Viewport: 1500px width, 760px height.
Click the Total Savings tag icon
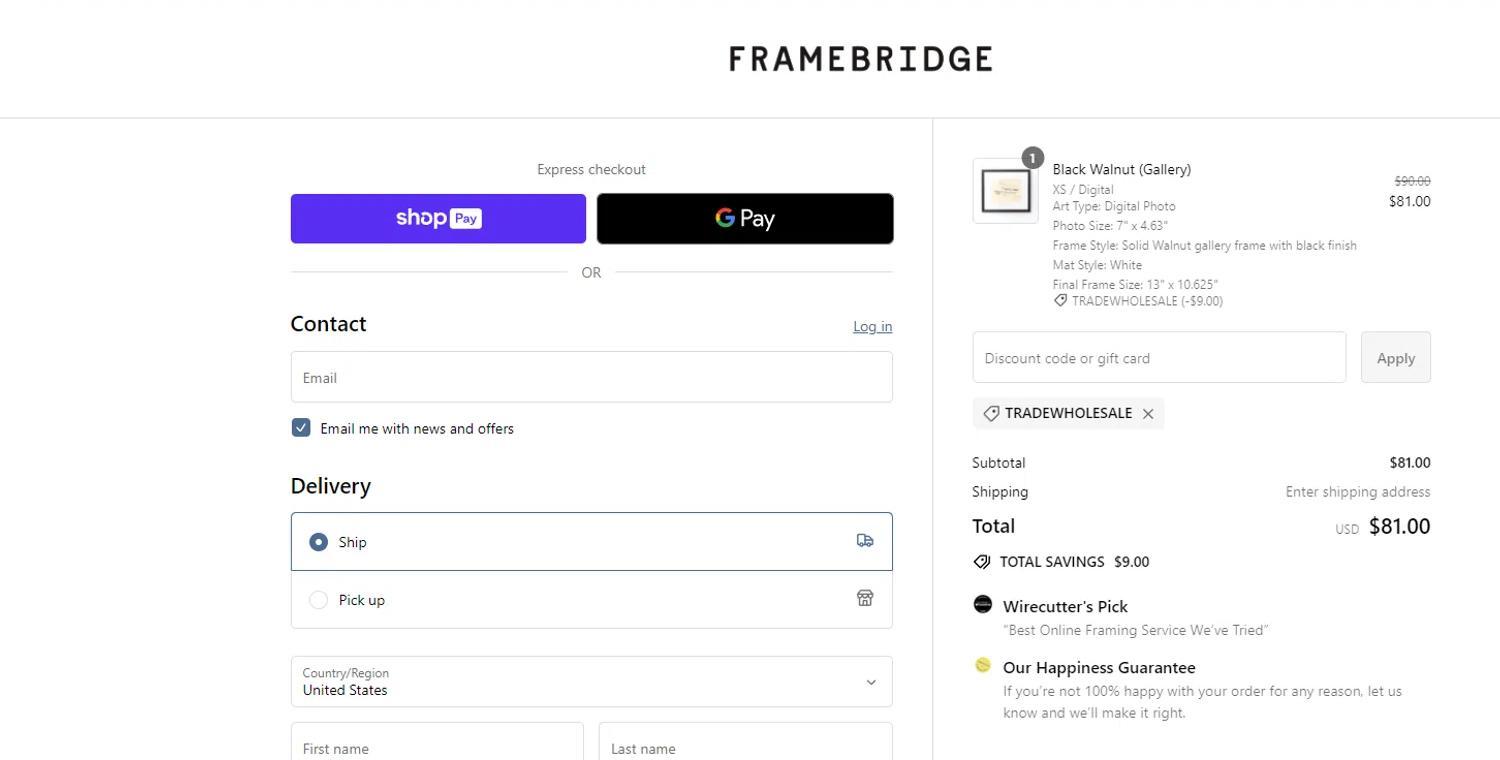[x=982, y=562]
